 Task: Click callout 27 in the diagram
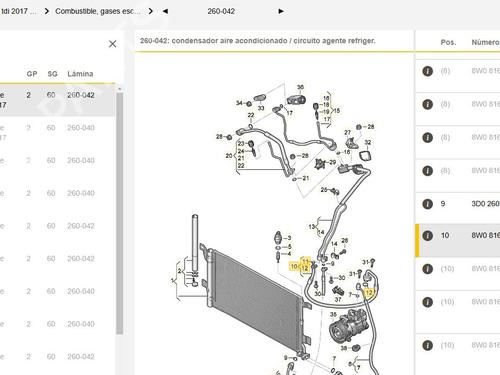[347, 132]
